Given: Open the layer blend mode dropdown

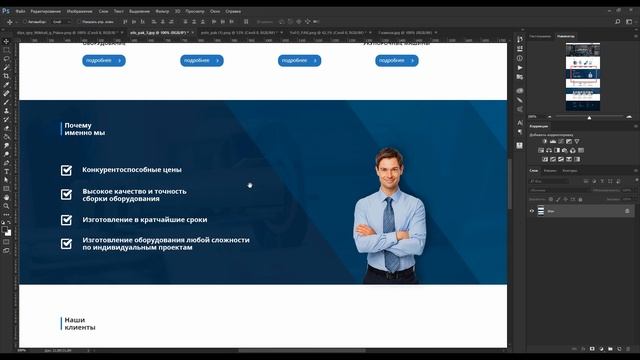Looking at the screenshot, I should (x=559, y=190).
